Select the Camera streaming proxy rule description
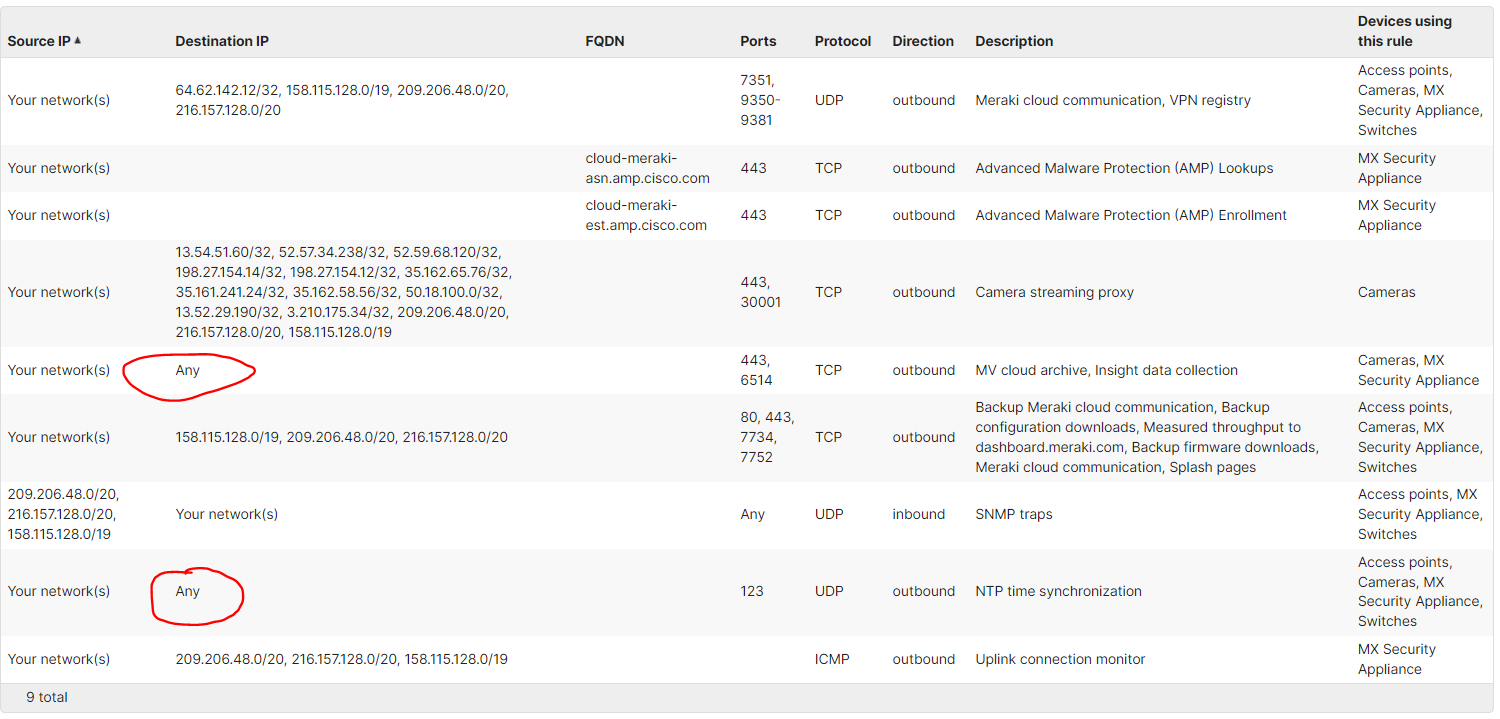Viewport: 1500px width, 719px height. [x=1053, y=292]
